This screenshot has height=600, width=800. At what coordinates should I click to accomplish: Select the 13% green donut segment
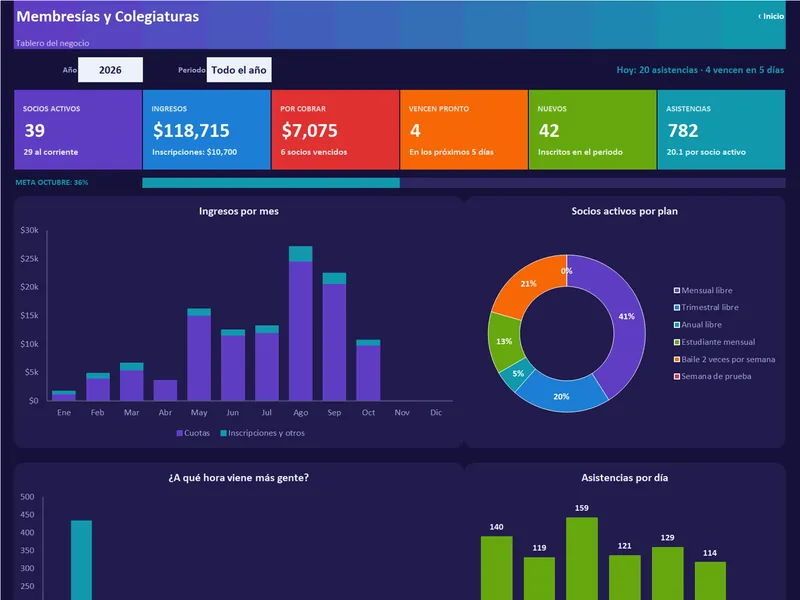click(504, 341)
